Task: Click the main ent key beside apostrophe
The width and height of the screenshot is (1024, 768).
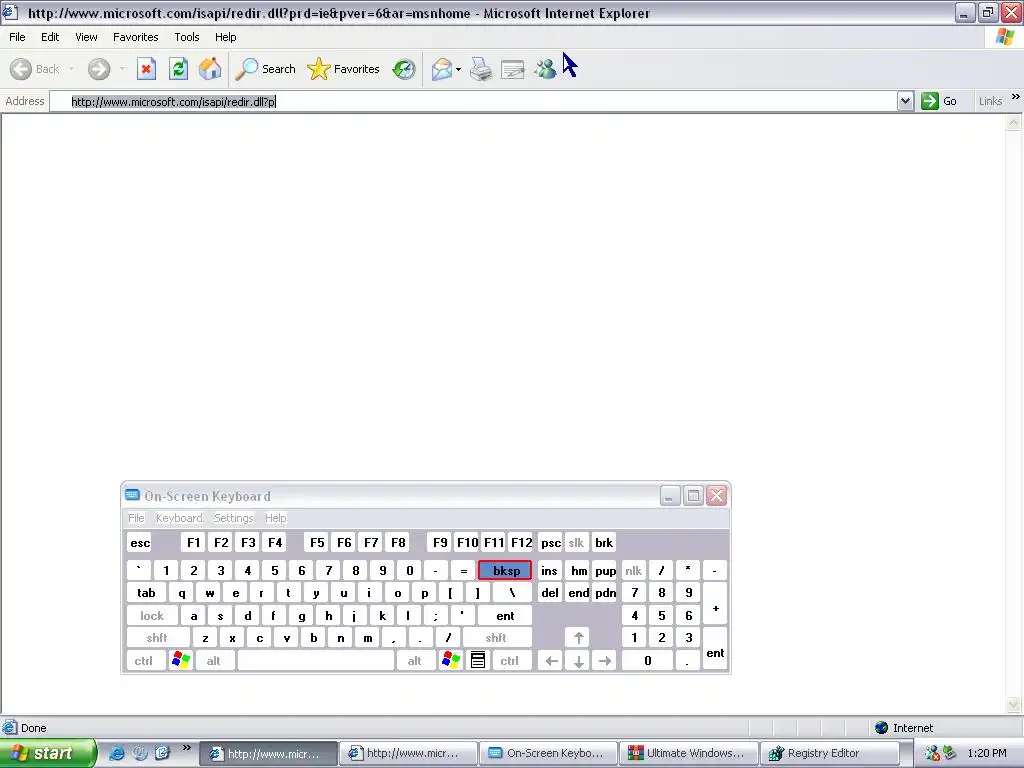Action: [505, 616]
